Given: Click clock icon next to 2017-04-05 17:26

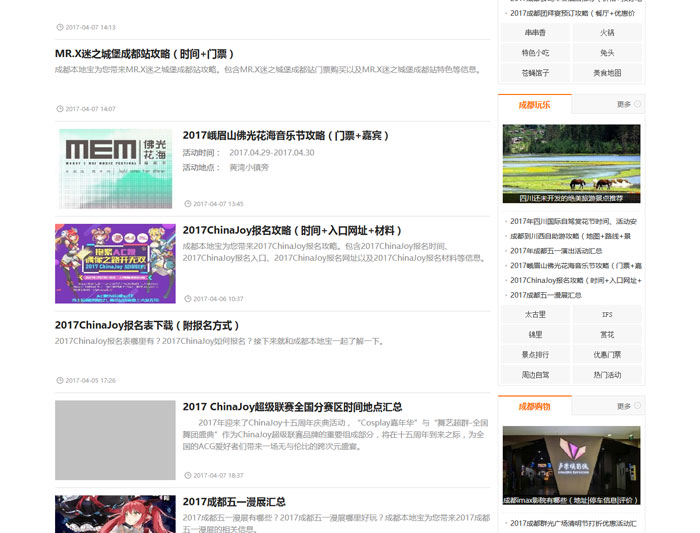Looking at the screenshot, I should [59, 380].
